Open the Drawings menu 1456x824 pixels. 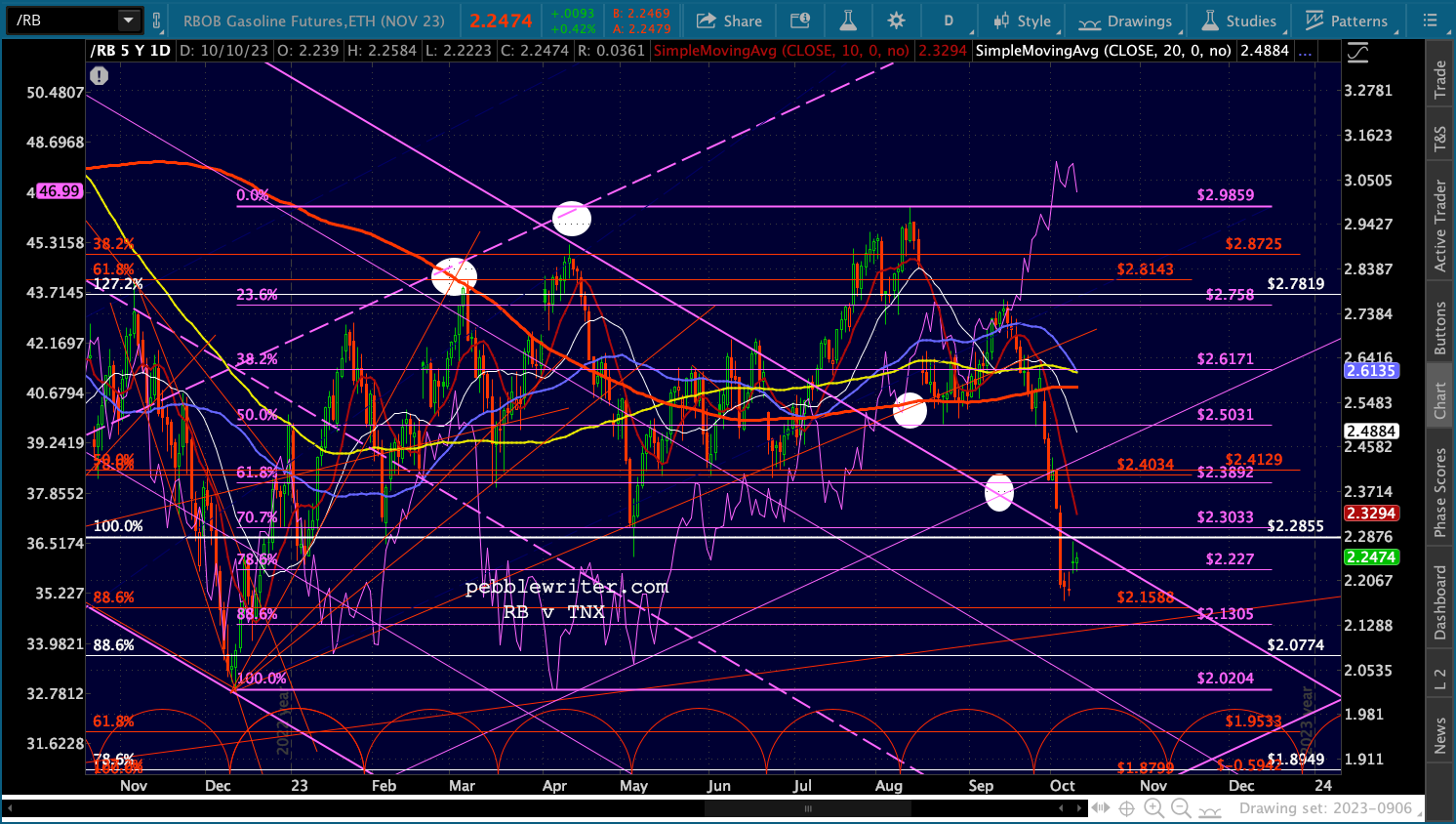(1125, 21)
